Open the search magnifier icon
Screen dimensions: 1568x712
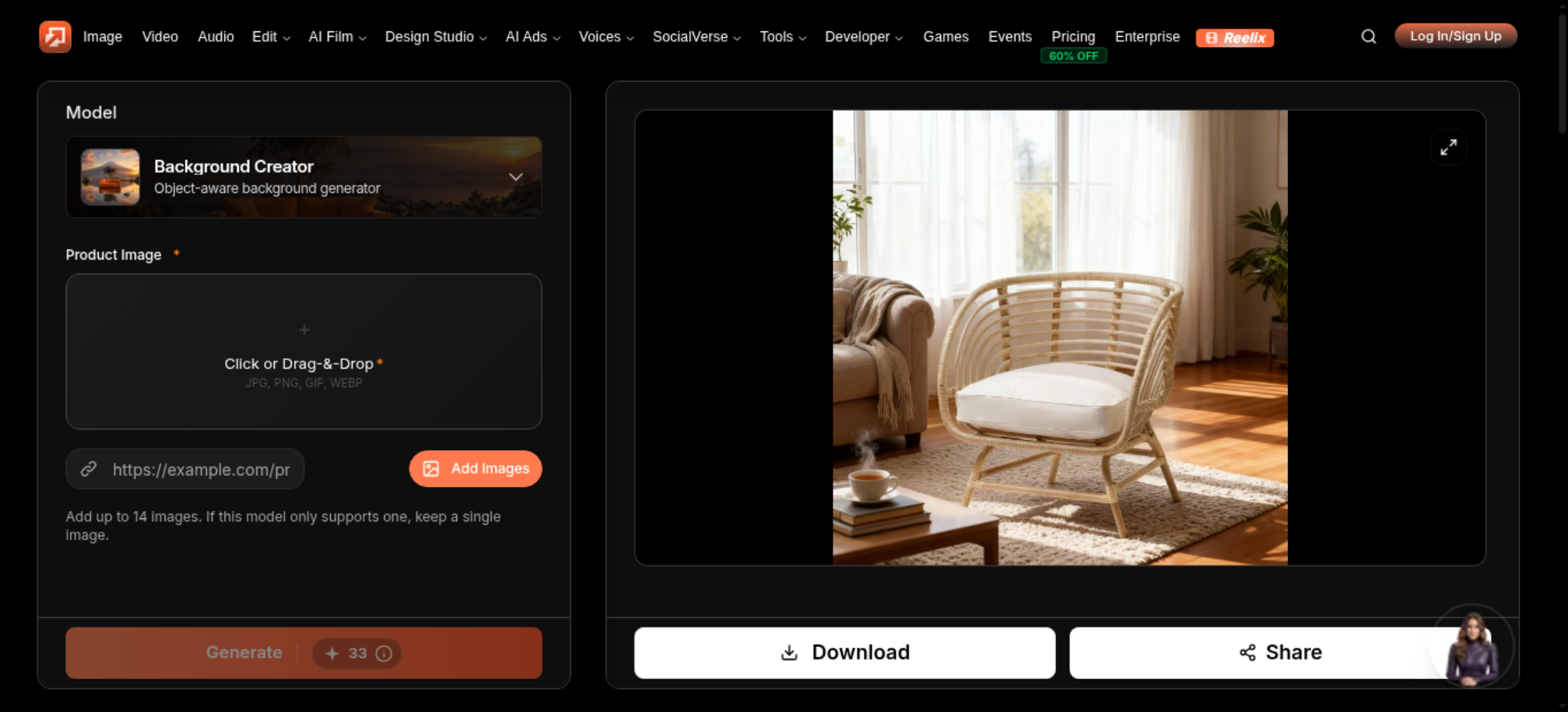[1369, 37]
